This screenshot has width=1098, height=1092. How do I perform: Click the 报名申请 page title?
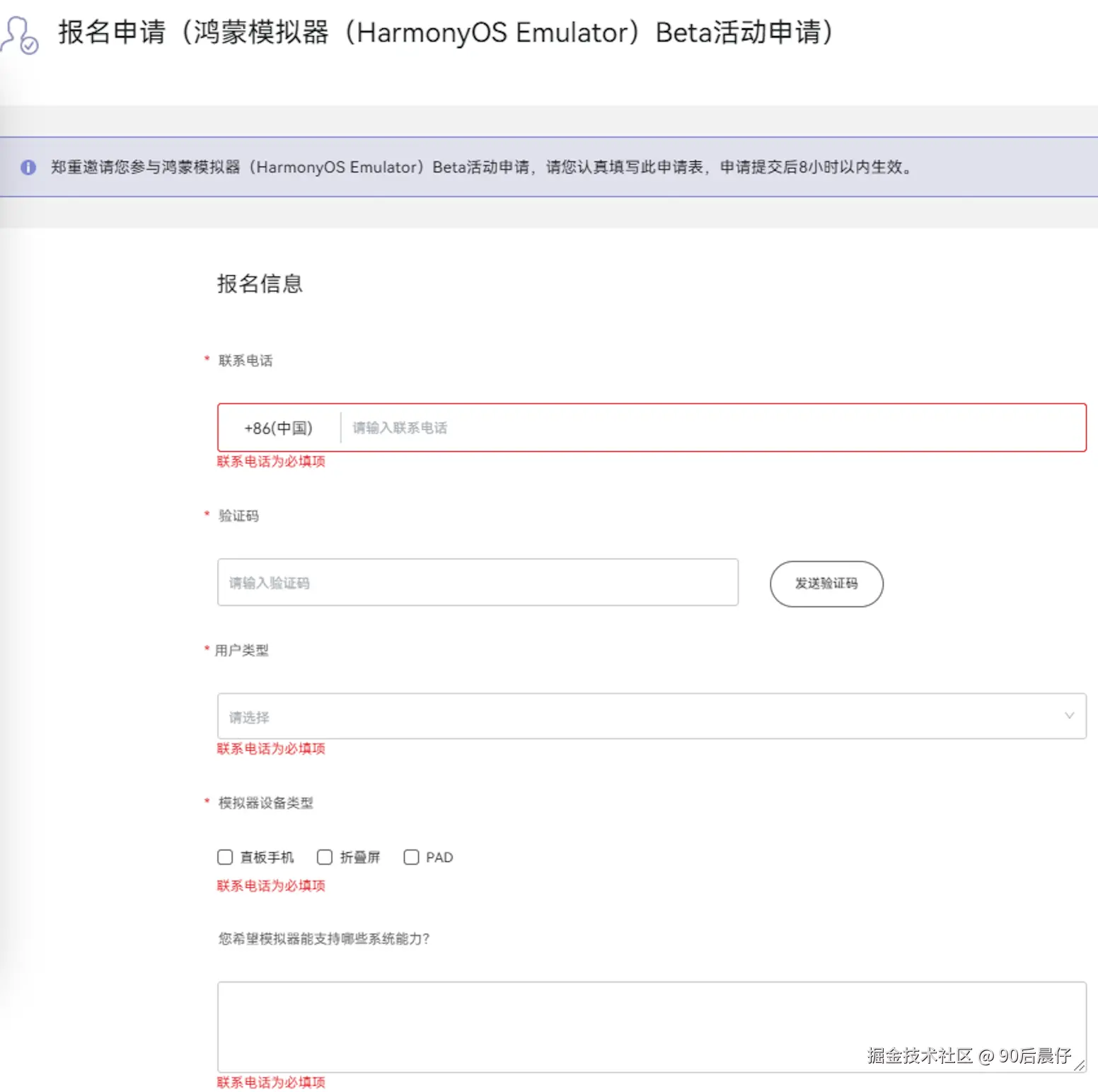click(447, 33)
